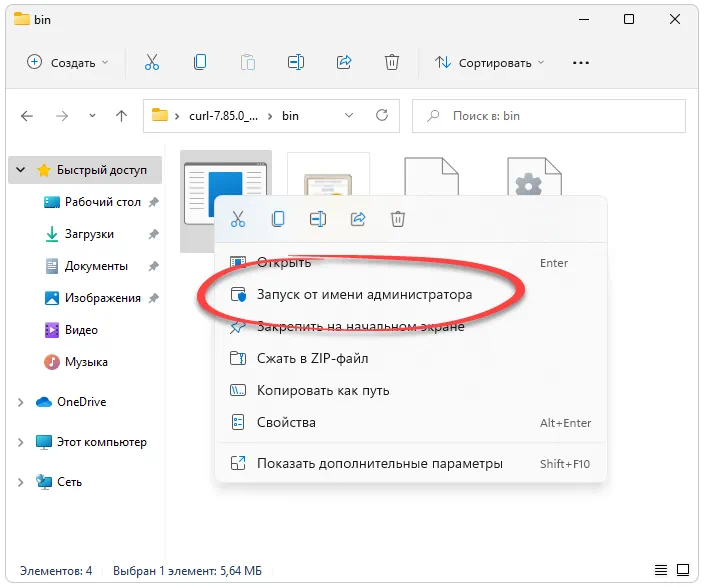Expand the Этот компьютер node
704x587 pixels.
click(x=21, y=442)
